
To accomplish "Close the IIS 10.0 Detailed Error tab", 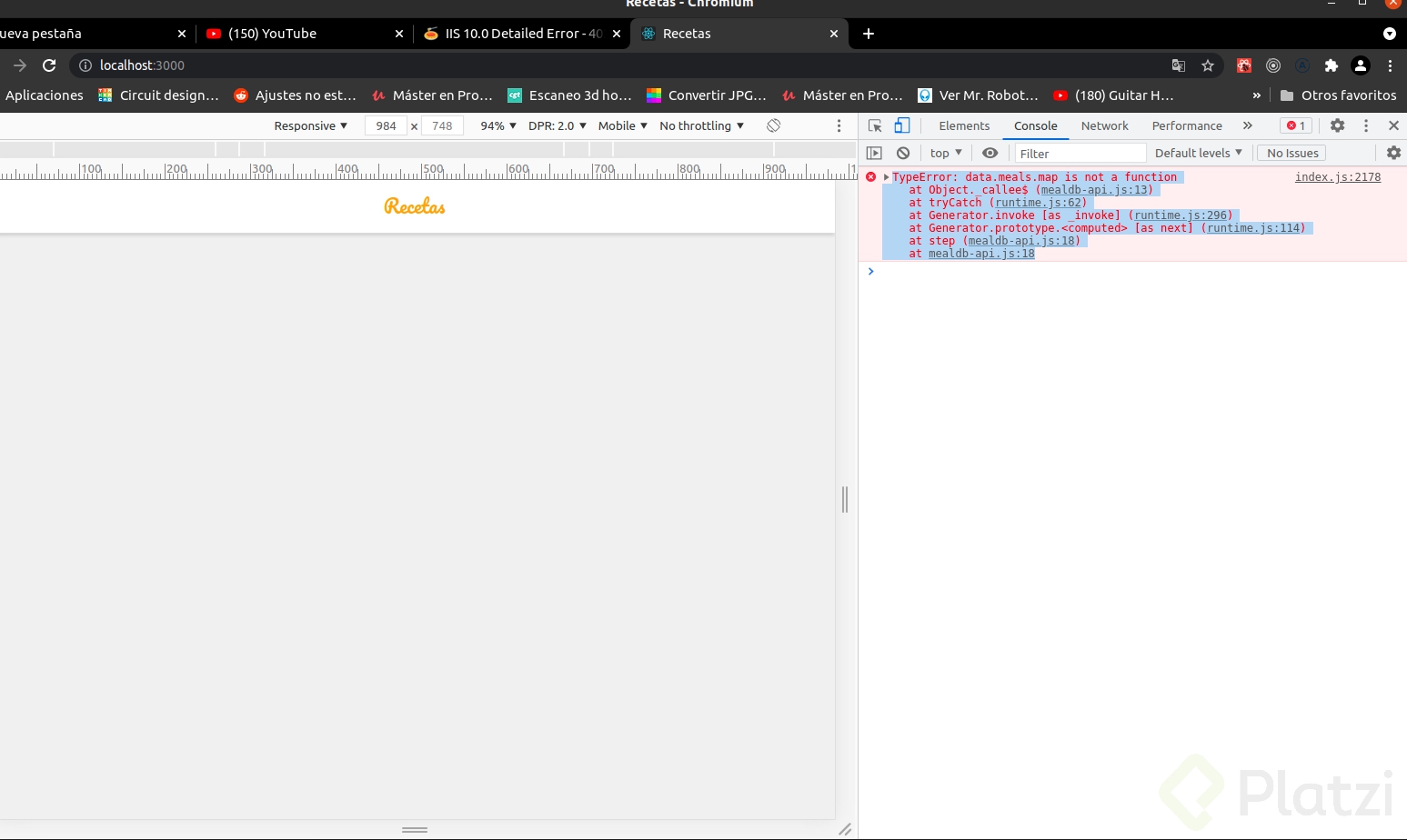I will tap(617, 34).
